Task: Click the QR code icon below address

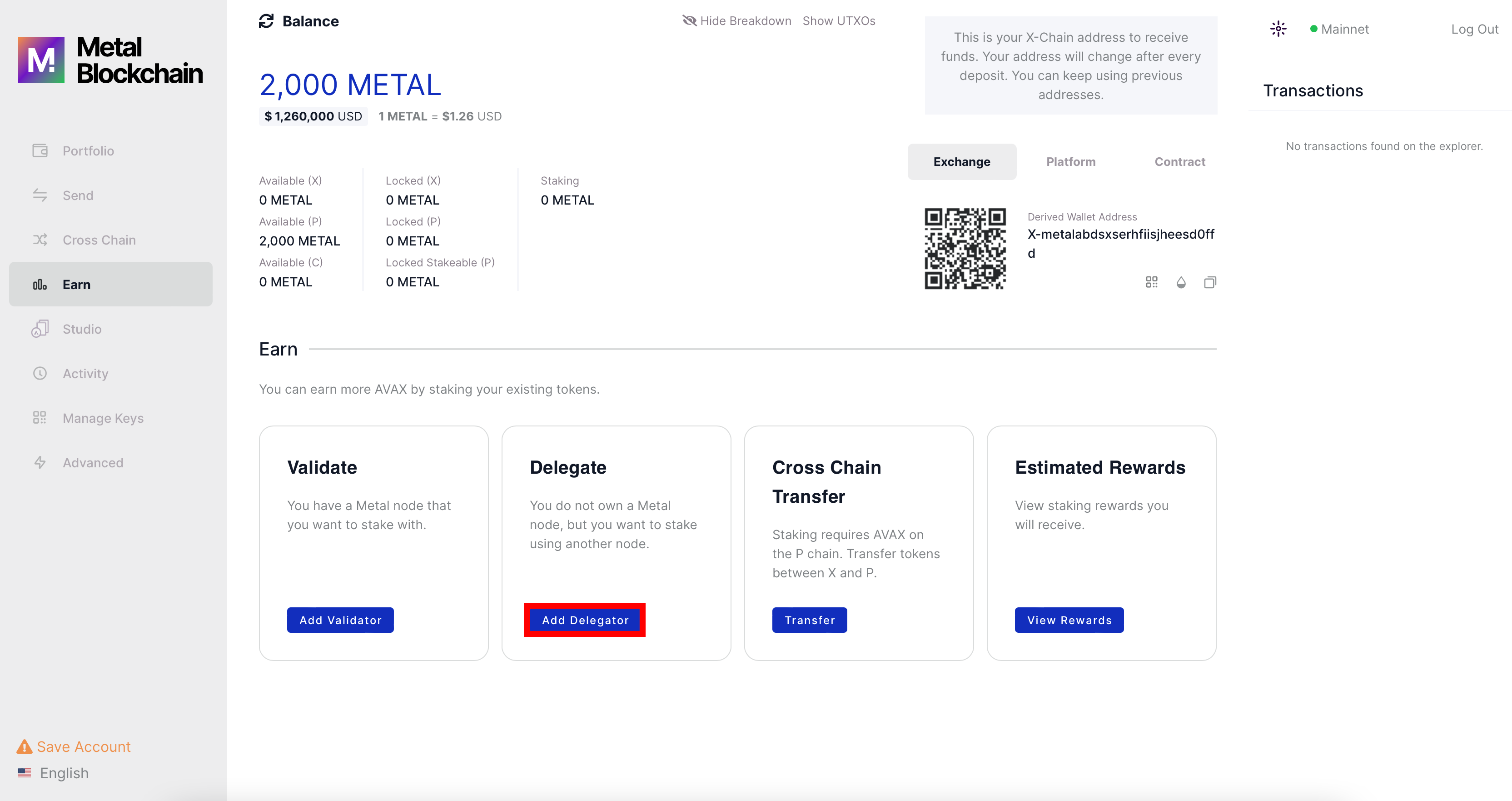Action: 1151,282
